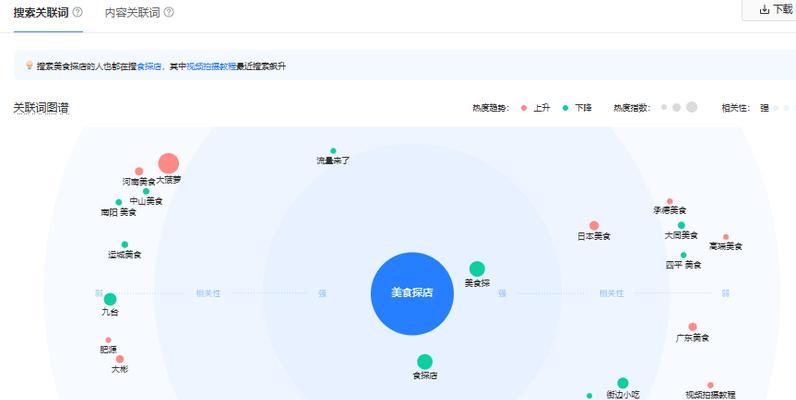Click the red 河南美食 node
The image size is (796, 400).
139,172
